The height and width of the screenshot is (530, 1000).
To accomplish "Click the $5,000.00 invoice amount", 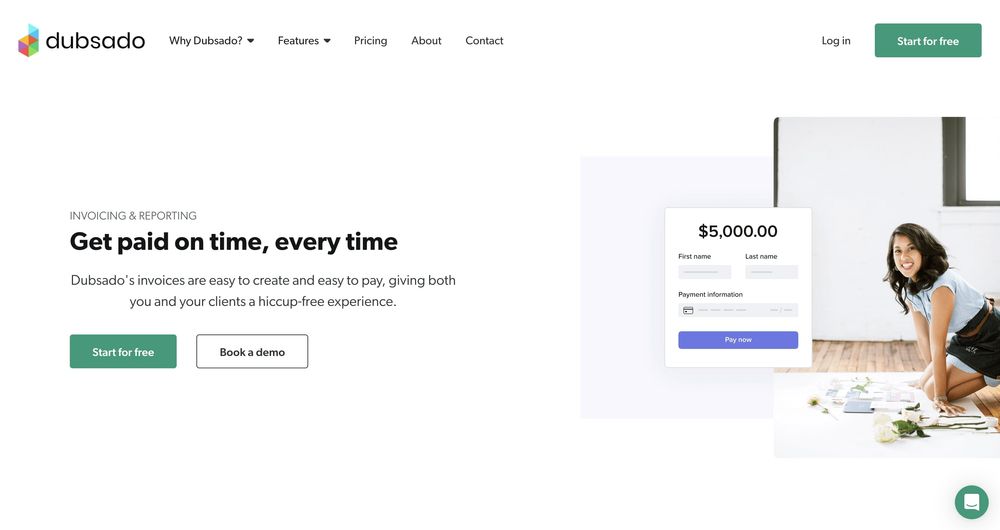I will 737,231.
